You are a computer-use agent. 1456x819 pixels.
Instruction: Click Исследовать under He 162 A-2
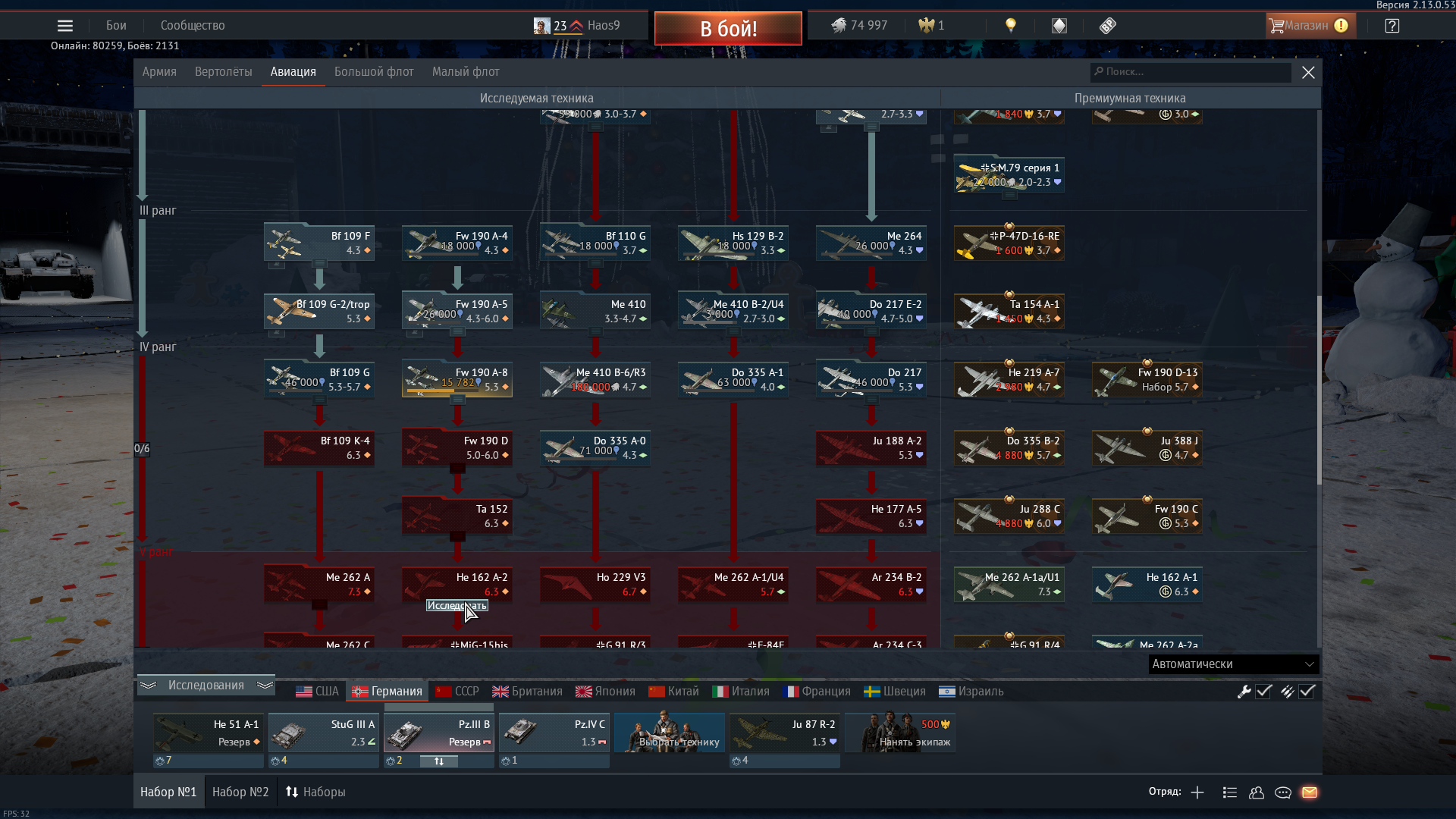[457, 606]
